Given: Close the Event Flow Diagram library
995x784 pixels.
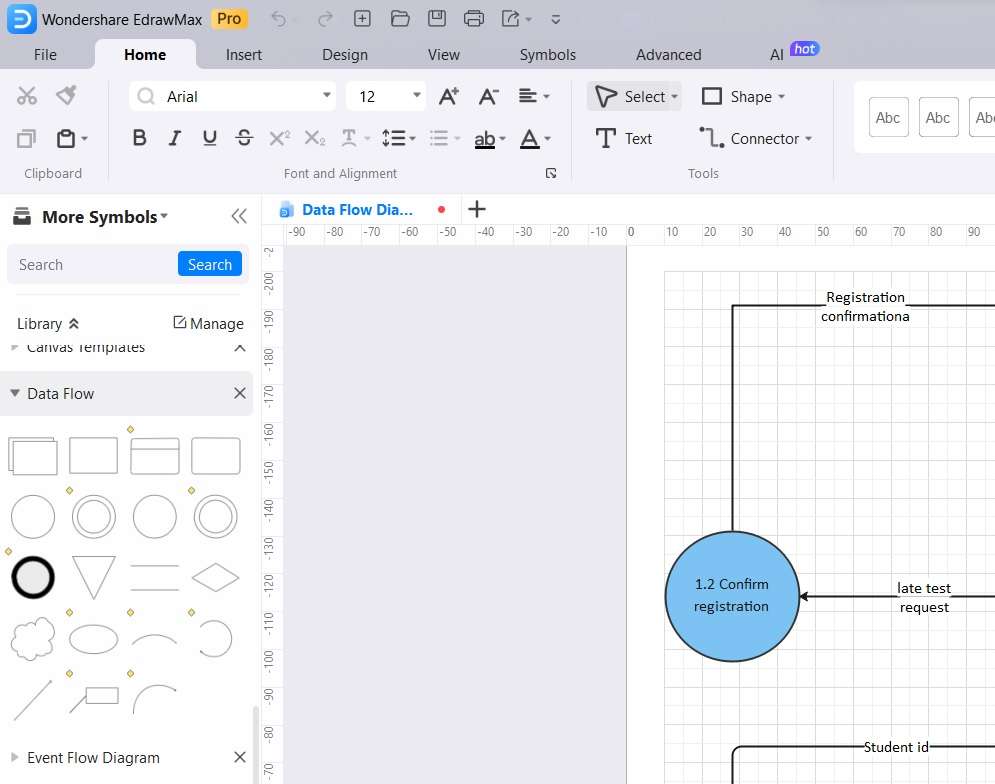Looking at the screenshot, I should click(240, 757).
